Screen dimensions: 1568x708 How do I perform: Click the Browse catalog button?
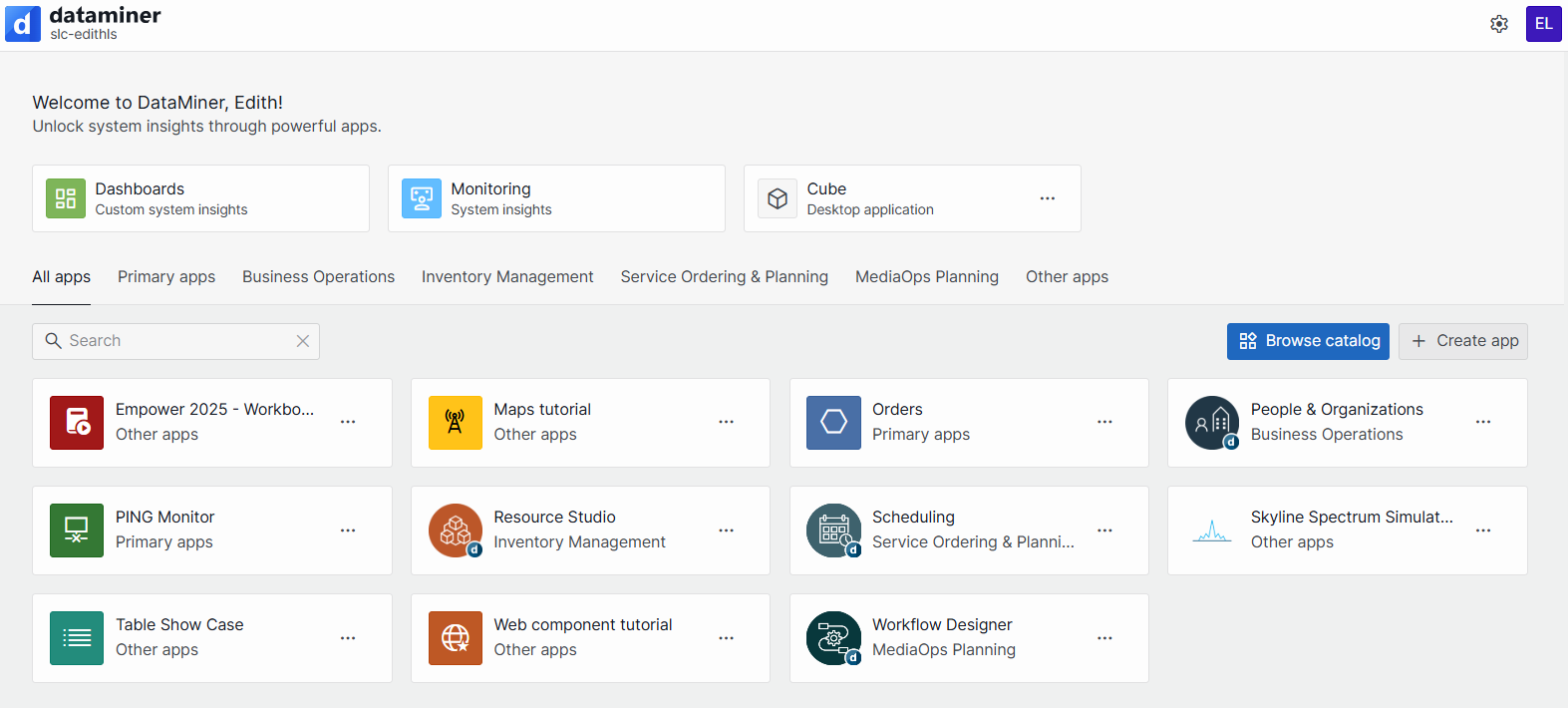click(x=1308, y=341)
